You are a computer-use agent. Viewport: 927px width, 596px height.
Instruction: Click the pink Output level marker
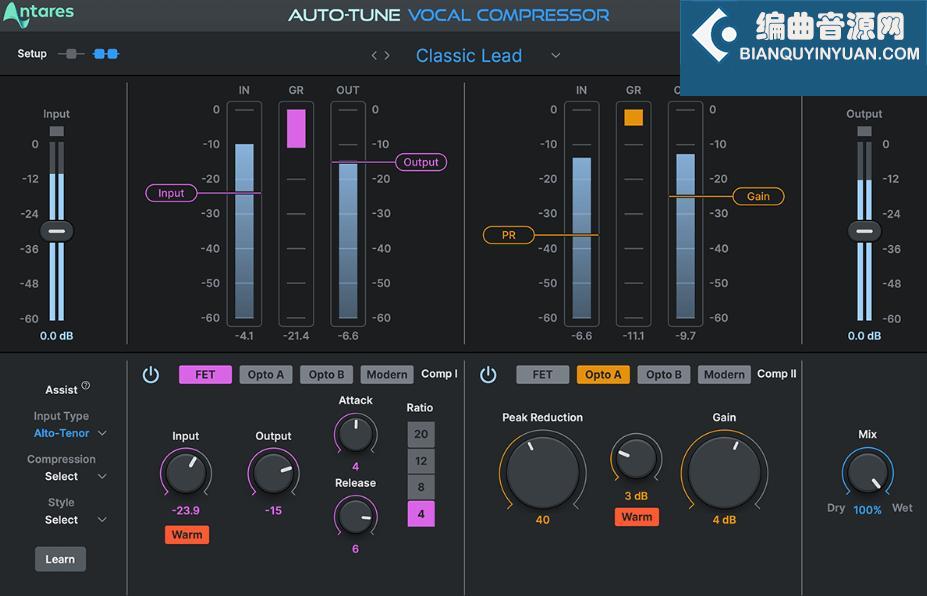point(421,162)
